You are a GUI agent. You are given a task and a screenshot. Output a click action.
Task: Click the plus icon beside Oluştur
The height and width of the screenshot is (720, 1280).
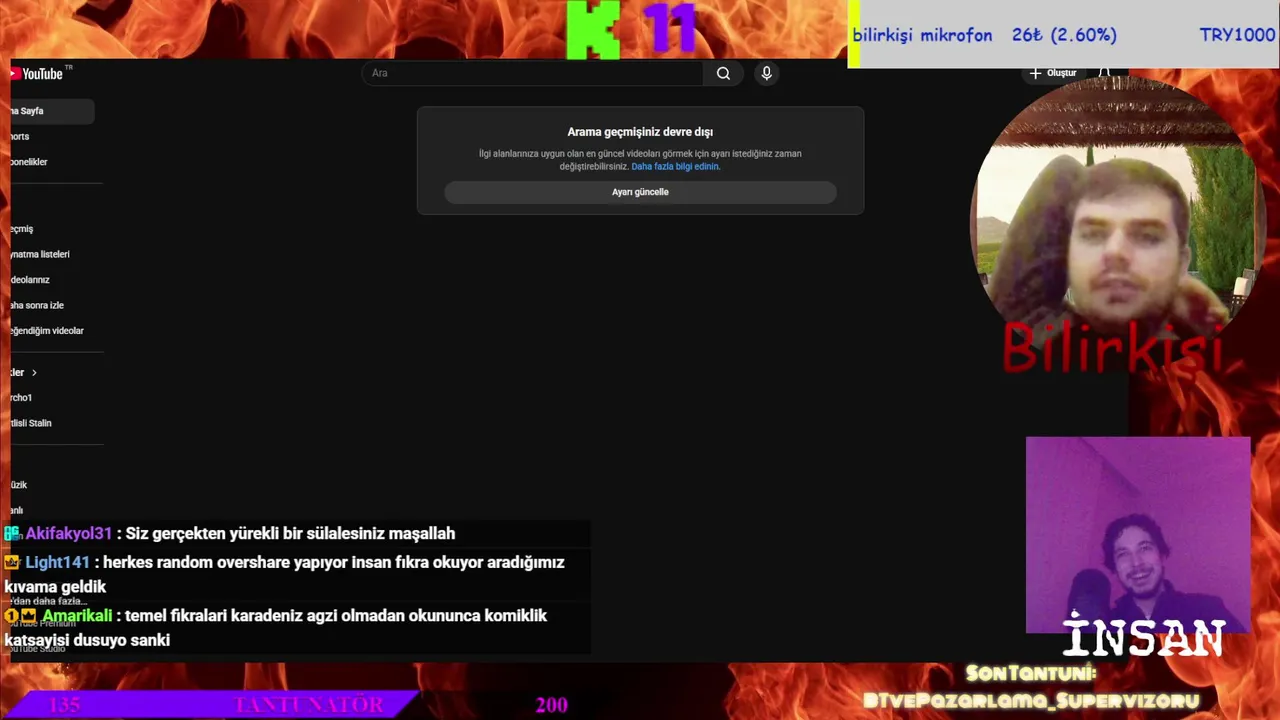pos(1035,73)
